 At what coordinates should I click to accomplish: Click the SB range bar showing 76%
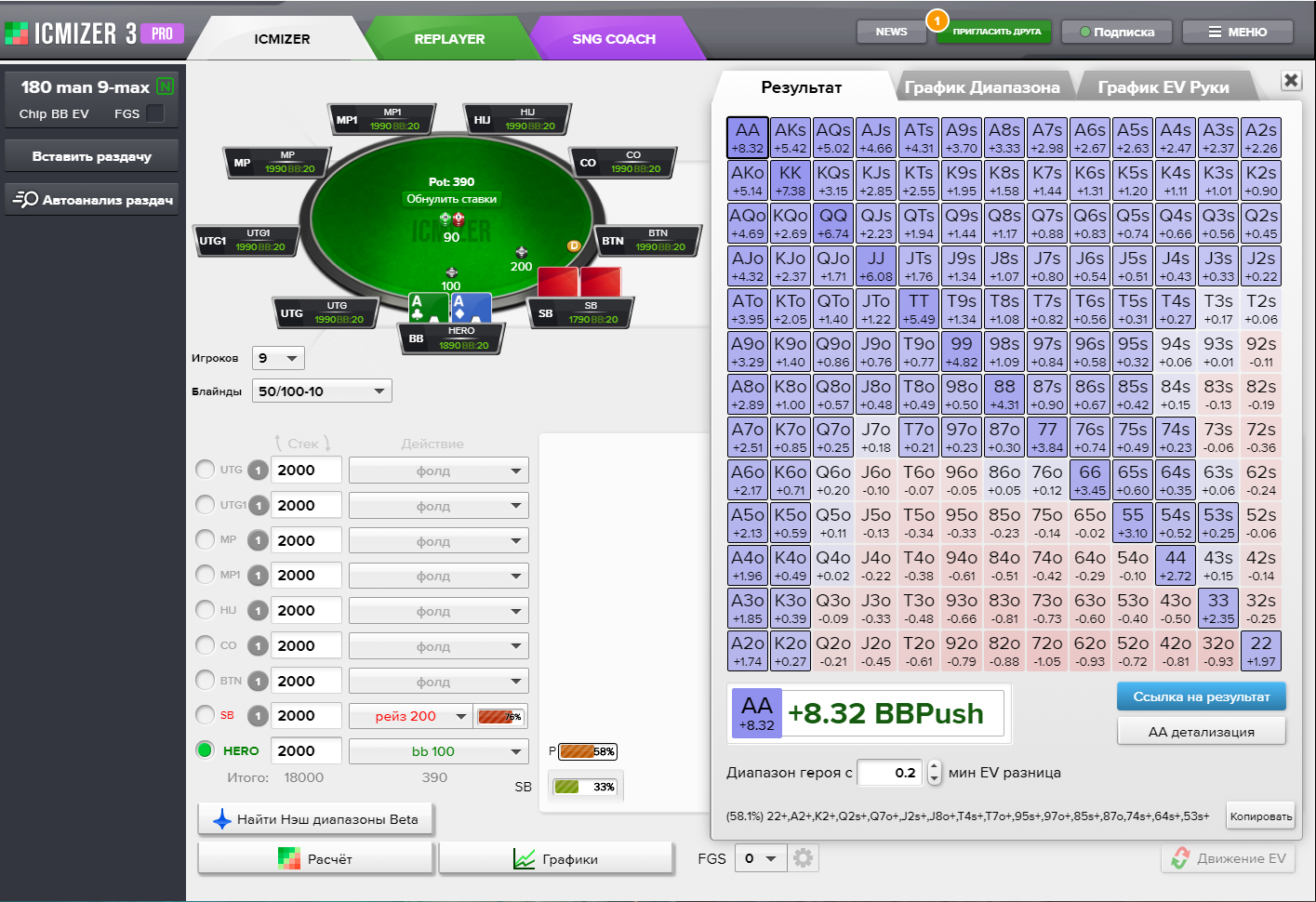point(500,716)
